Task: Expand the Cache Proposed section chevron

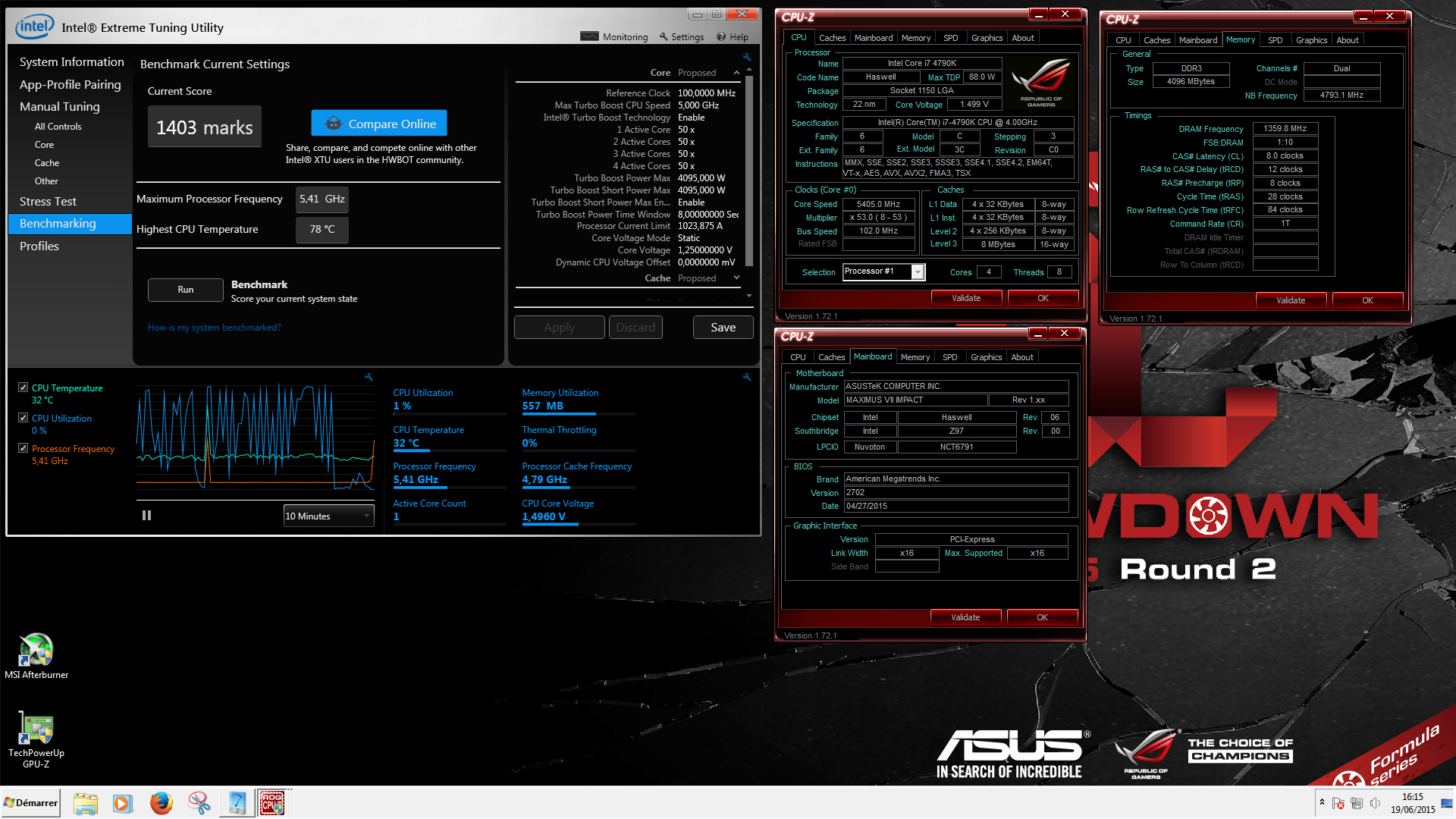Action: click(736, 278)
